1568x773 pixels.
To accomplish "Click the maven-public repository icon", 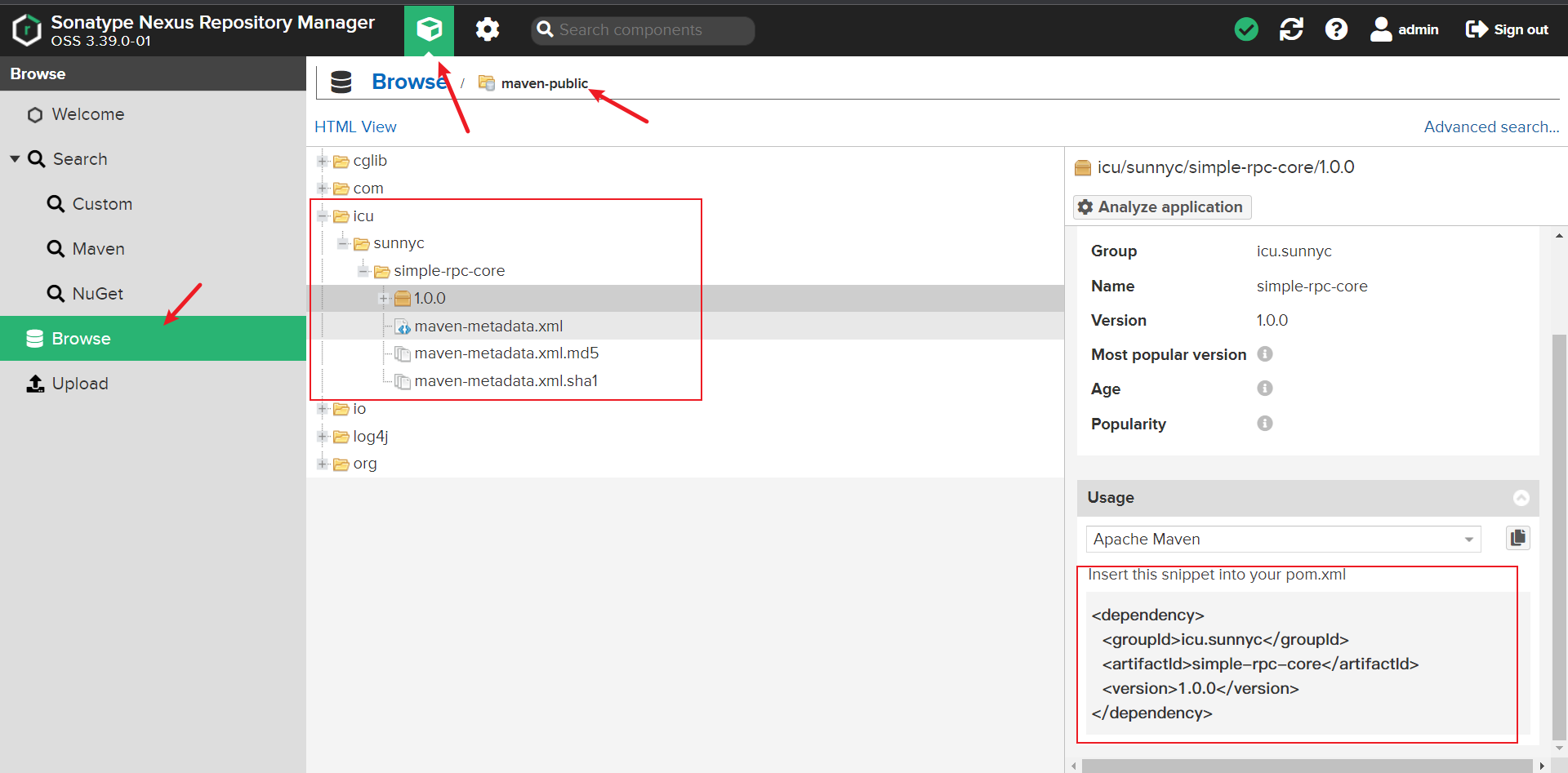I will pos(487,82).
